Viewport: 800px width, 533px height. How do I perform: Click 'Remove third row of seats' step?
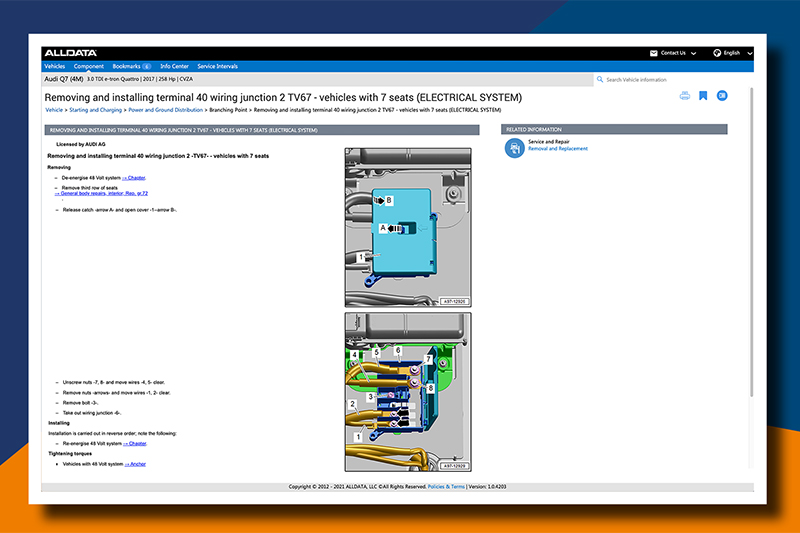(89, 188)
